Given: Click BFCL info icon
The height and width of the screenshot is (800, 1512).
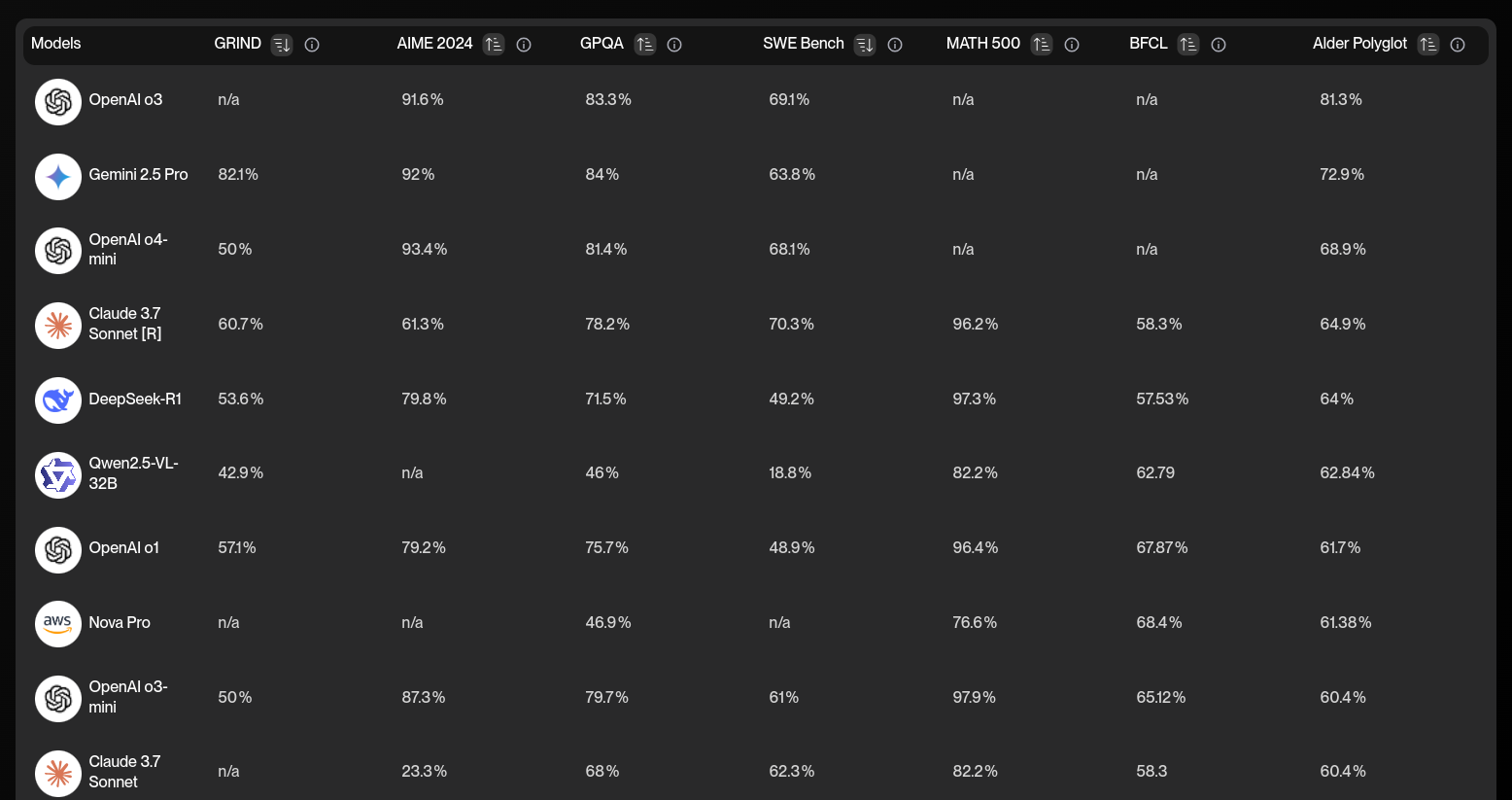Looking at the screenshot, I should click(x=1219, y=45).
